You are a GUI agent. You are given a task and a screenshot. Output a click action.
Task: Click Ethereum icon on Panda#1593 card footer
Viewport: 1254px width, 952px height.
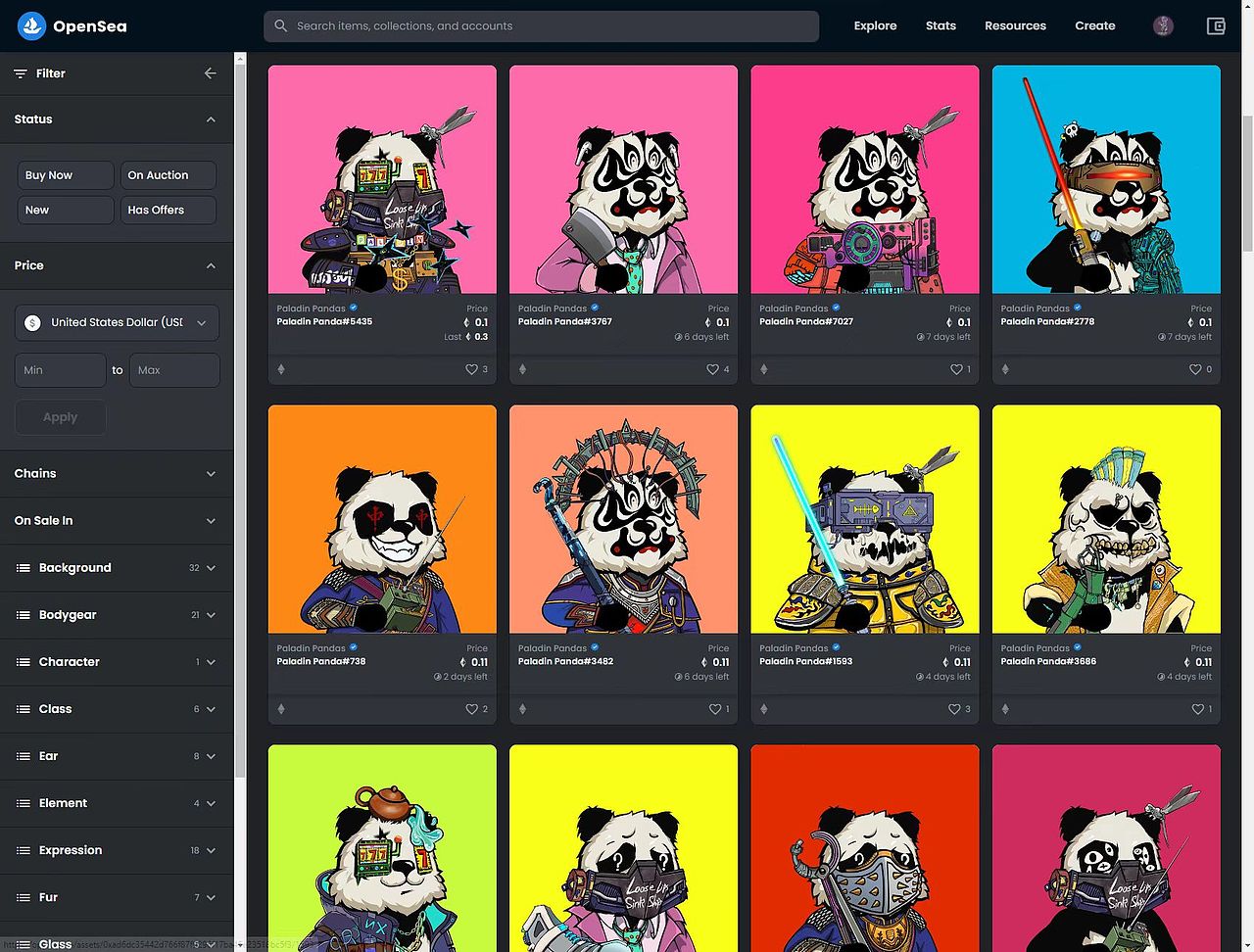tap(764, 709)
